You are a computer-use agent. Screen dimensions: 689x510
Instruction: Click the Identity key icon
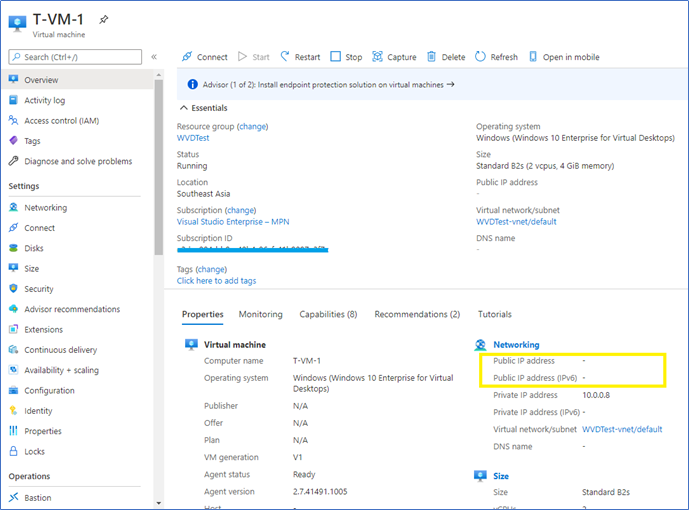(14, 411)
